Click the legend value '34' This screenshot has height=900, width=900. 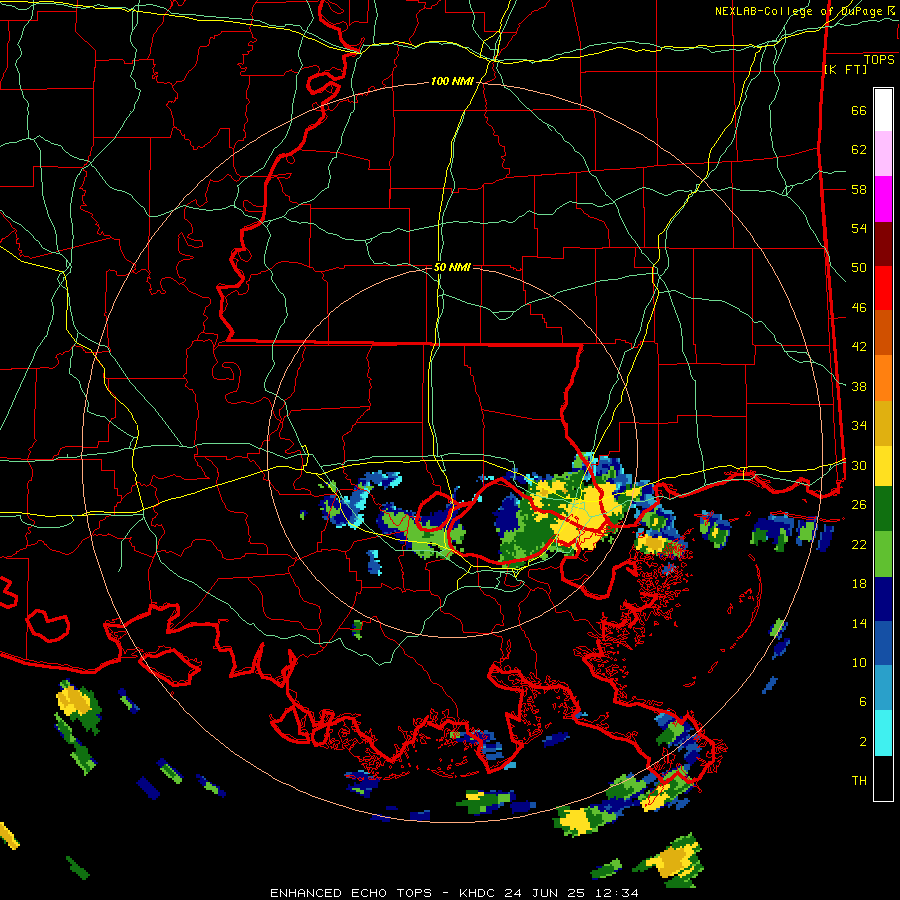pos(859,425)
